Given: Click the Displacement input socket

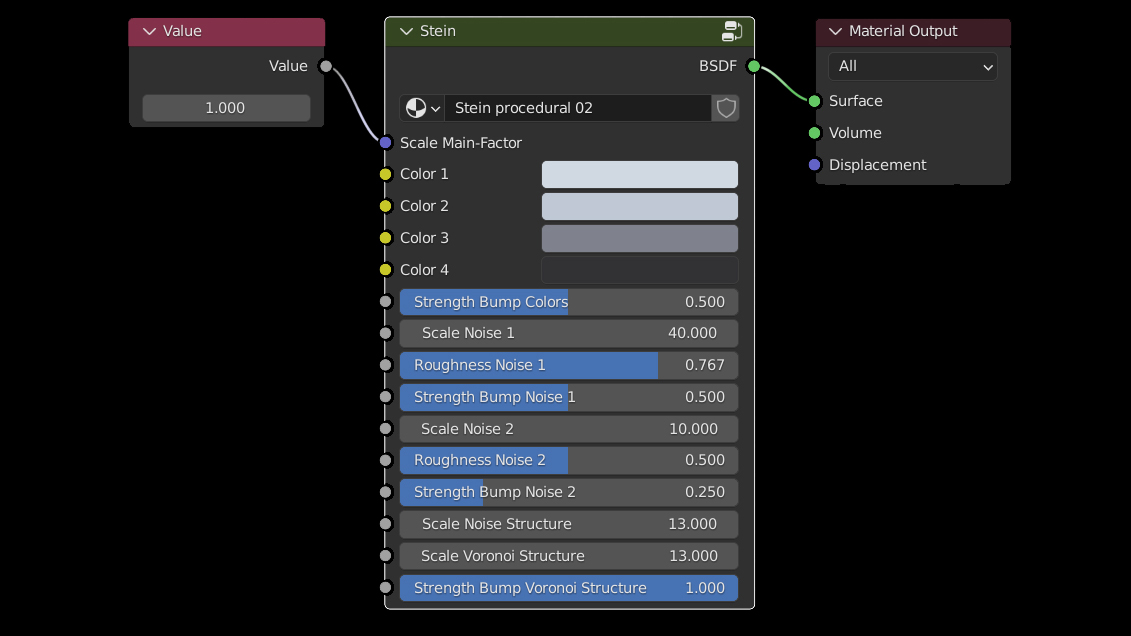Looking at the screenshot, I should click(x=815, y=165).
